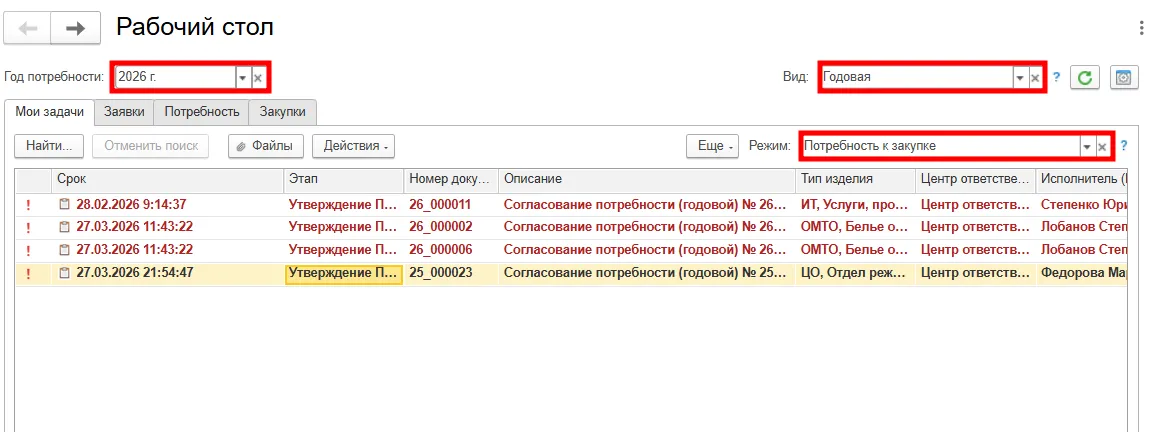This screenshot has height=432, width=1150.
Task: Click the ЦО, Отдел реж... type cell
Action: tap(855, 274)
